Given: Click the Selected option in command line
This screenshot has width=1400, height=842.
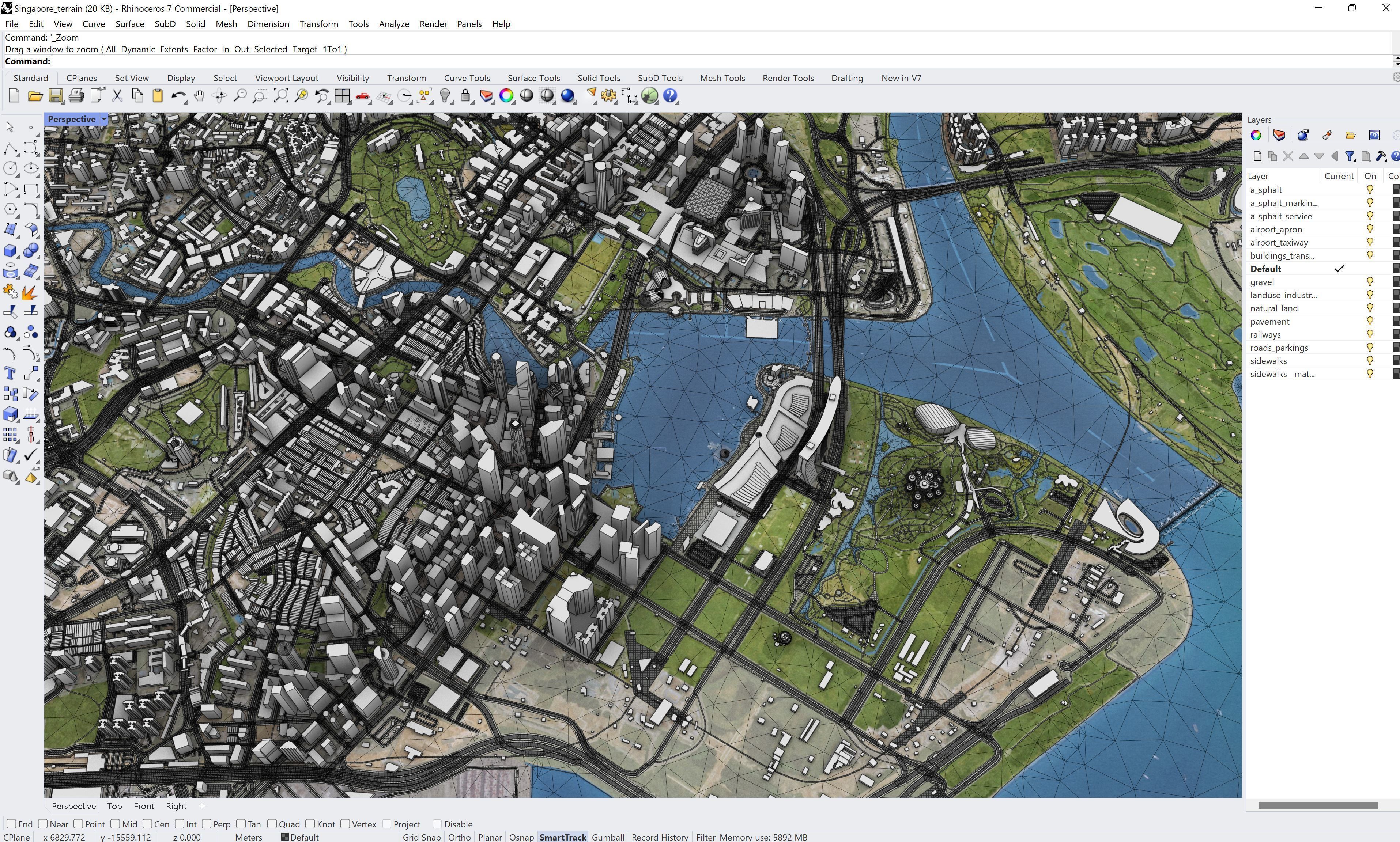Looking at the screenshot, I should pyautogui.click(x=270, y=49).
